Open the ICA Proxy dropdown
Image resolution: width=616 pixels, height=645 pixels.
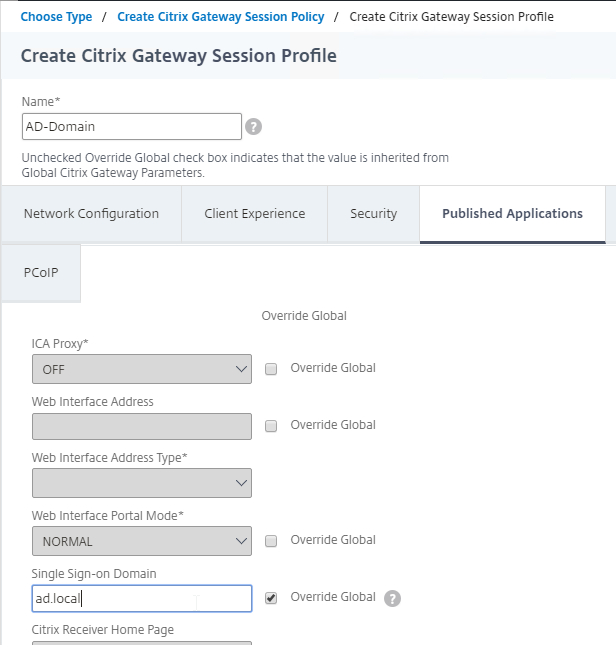pyautogui.click(x=142, y=369)
